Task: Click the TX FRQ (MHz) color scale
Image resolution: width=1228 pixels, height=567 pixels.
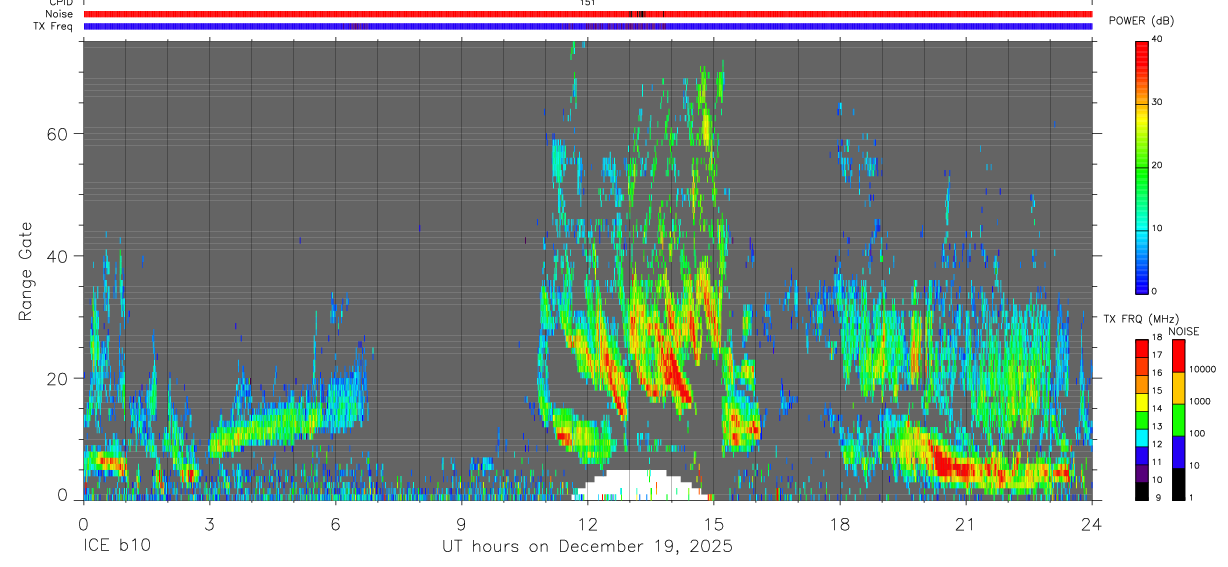Action: [1142, 420]
